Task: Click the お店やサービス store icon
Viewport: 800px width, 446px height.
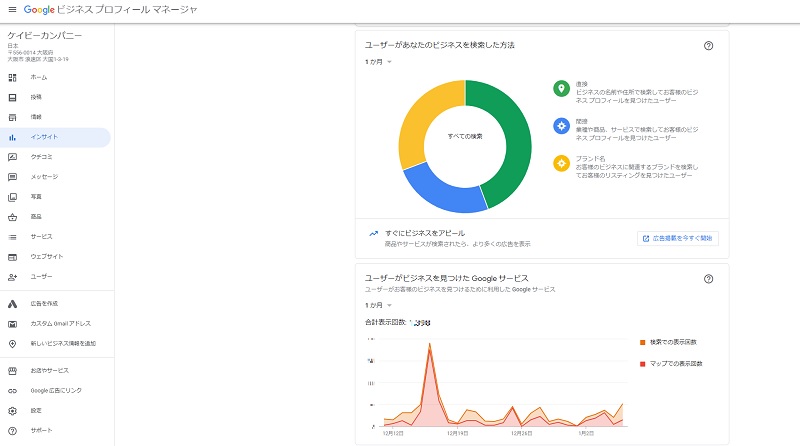Action: pos(12,371)
